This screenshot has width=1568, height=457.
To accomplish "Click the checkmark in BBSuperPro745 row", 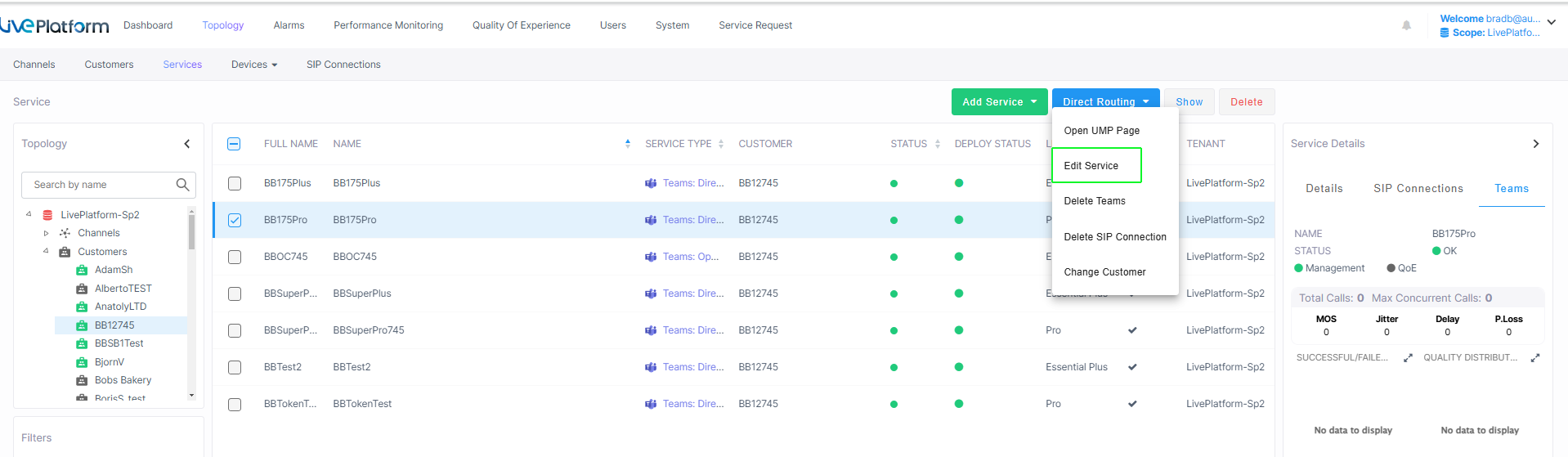I will pos(1132,330).
